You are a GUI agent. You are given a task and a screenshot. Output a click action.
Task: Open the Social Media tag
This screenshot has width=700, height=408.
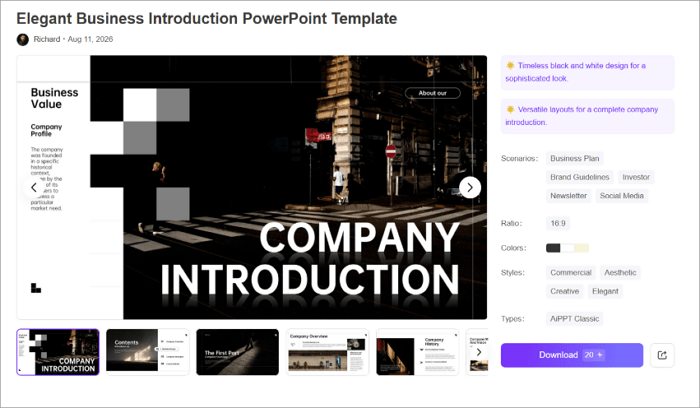click(x=621, y=196)
